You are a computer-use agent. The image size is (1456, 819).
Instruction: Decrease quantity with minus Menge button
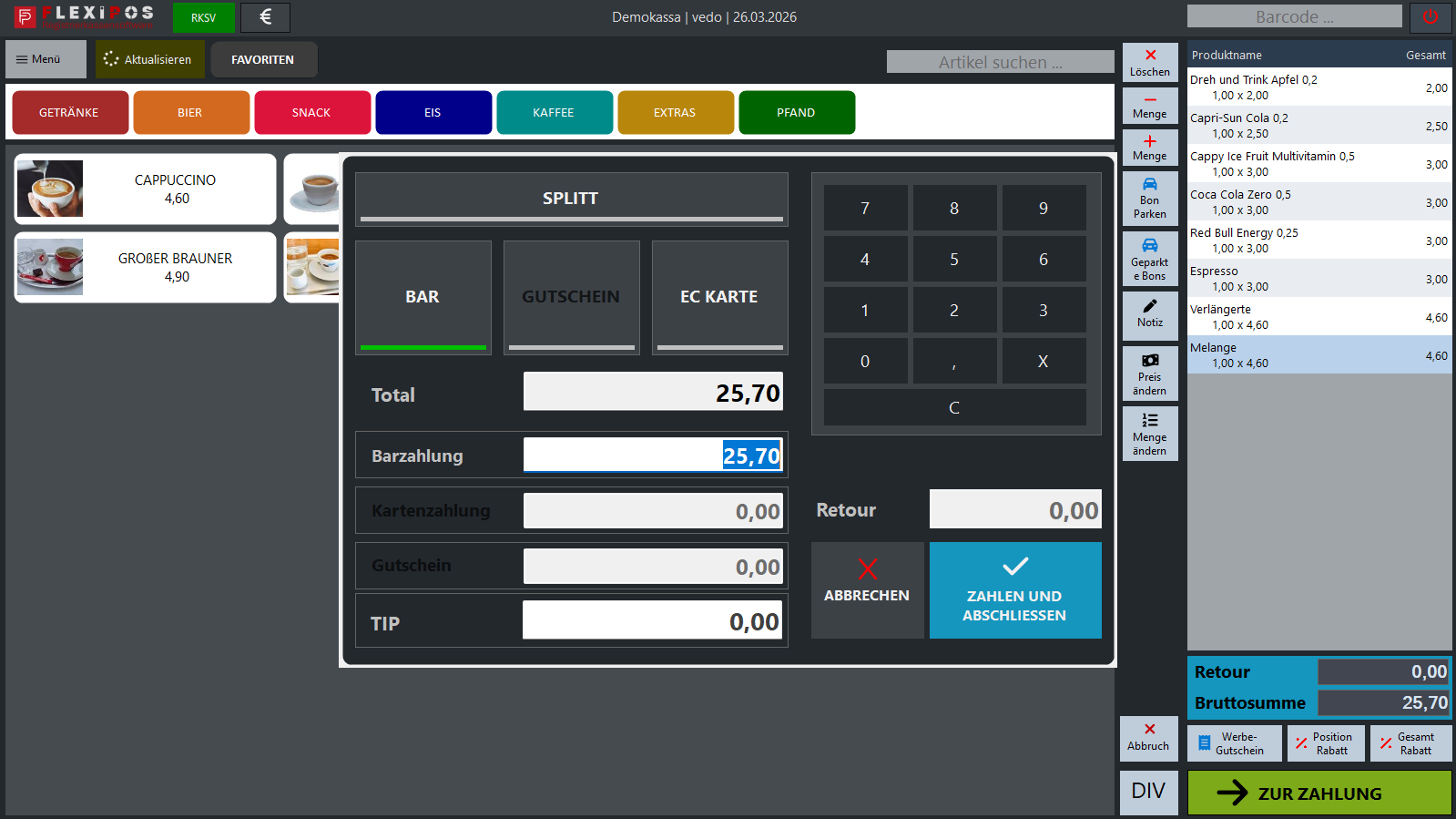(x=1150, y=106)
